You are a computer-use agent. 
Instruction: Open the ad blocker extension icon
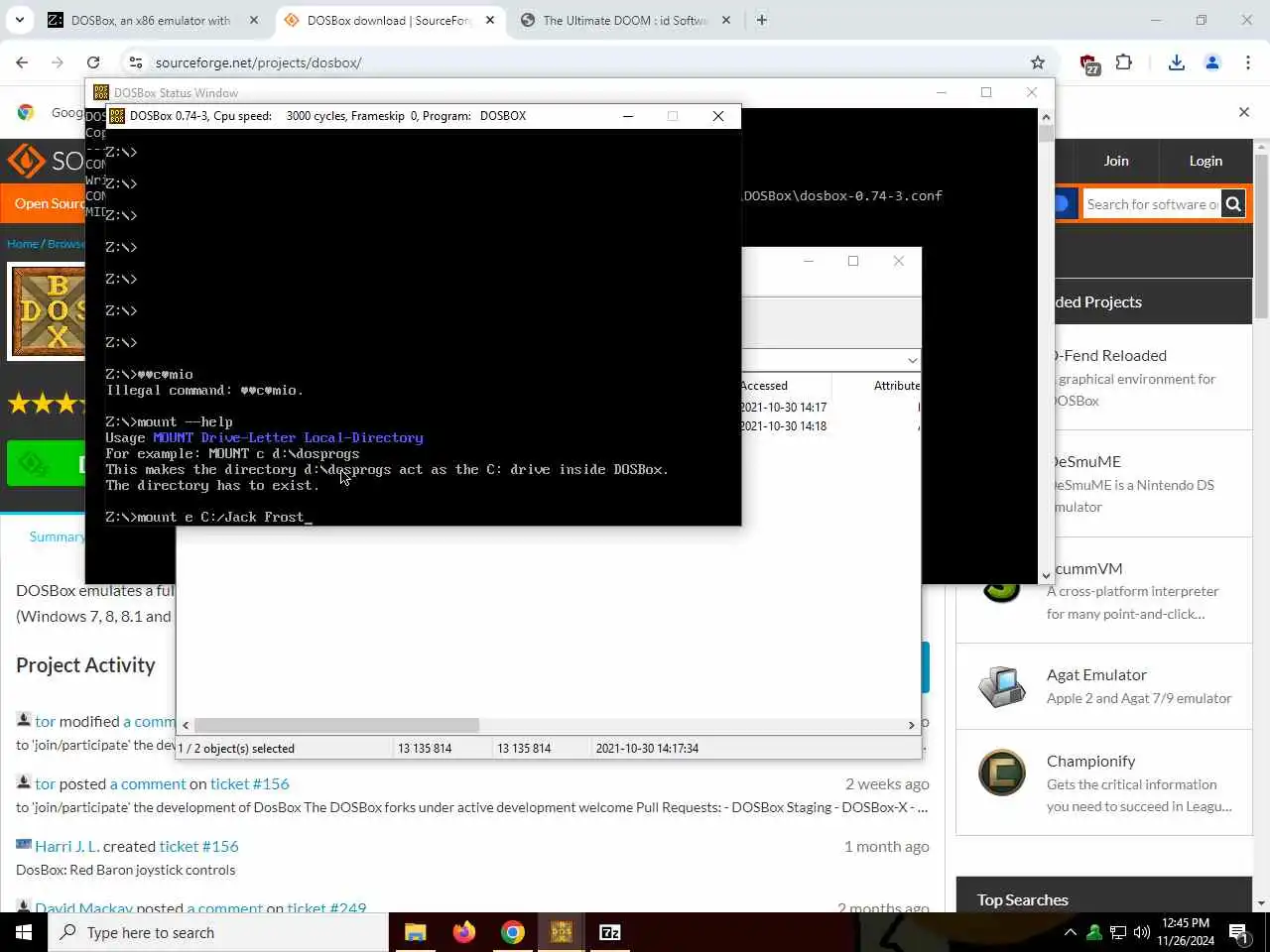1088,63
